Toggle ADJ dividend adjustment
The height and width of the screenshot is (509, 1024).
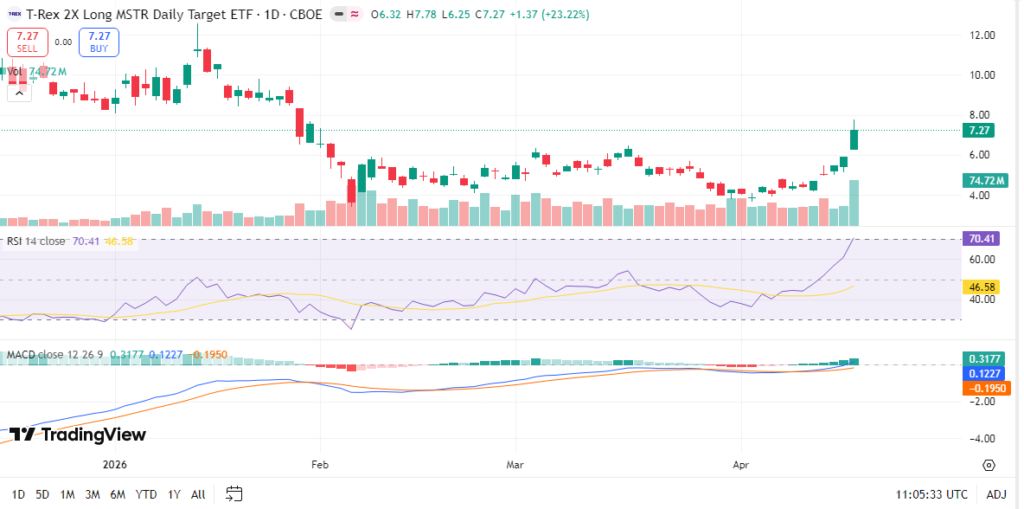coord(996,495)
